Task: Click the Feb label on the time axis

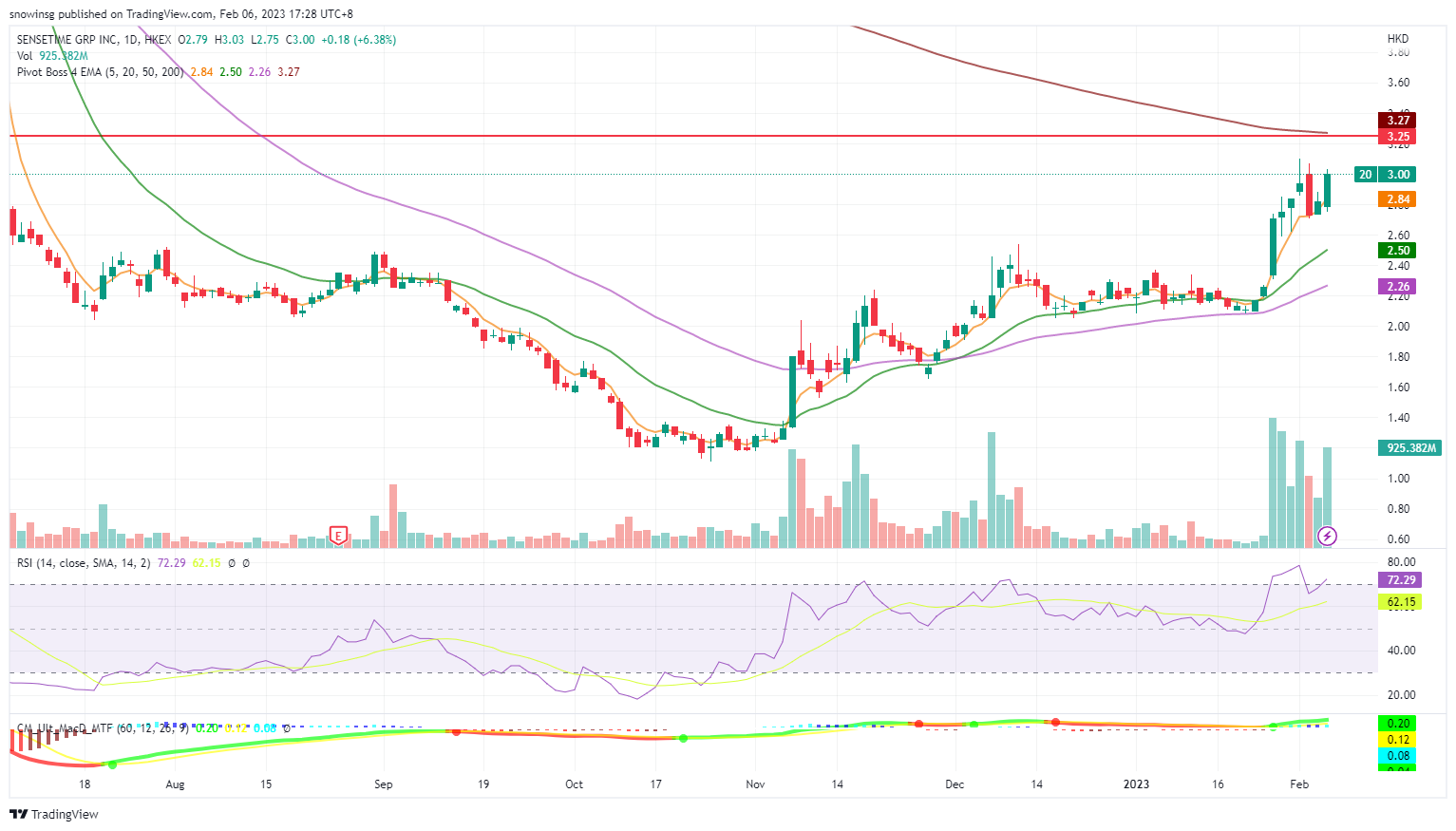Action: click(x=1299, y=784)
